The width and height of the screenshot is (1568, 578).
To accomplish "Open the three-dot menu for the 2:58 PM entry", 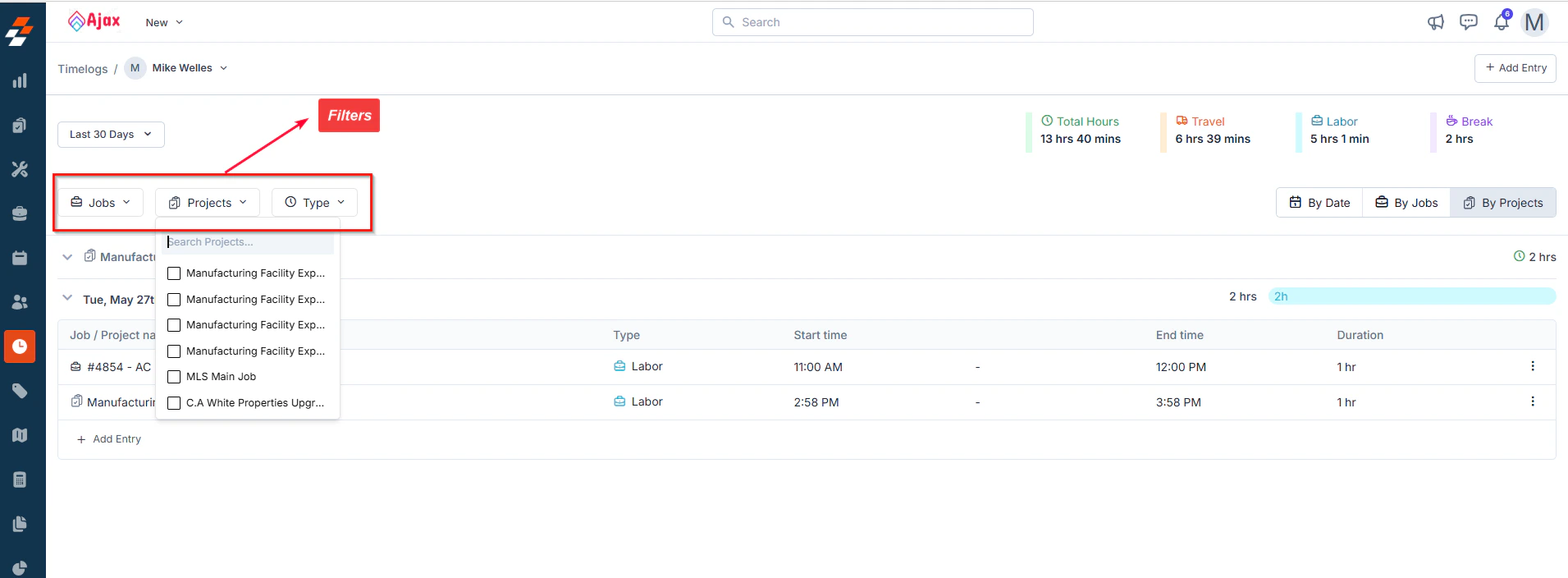I will coord(1533,401).
